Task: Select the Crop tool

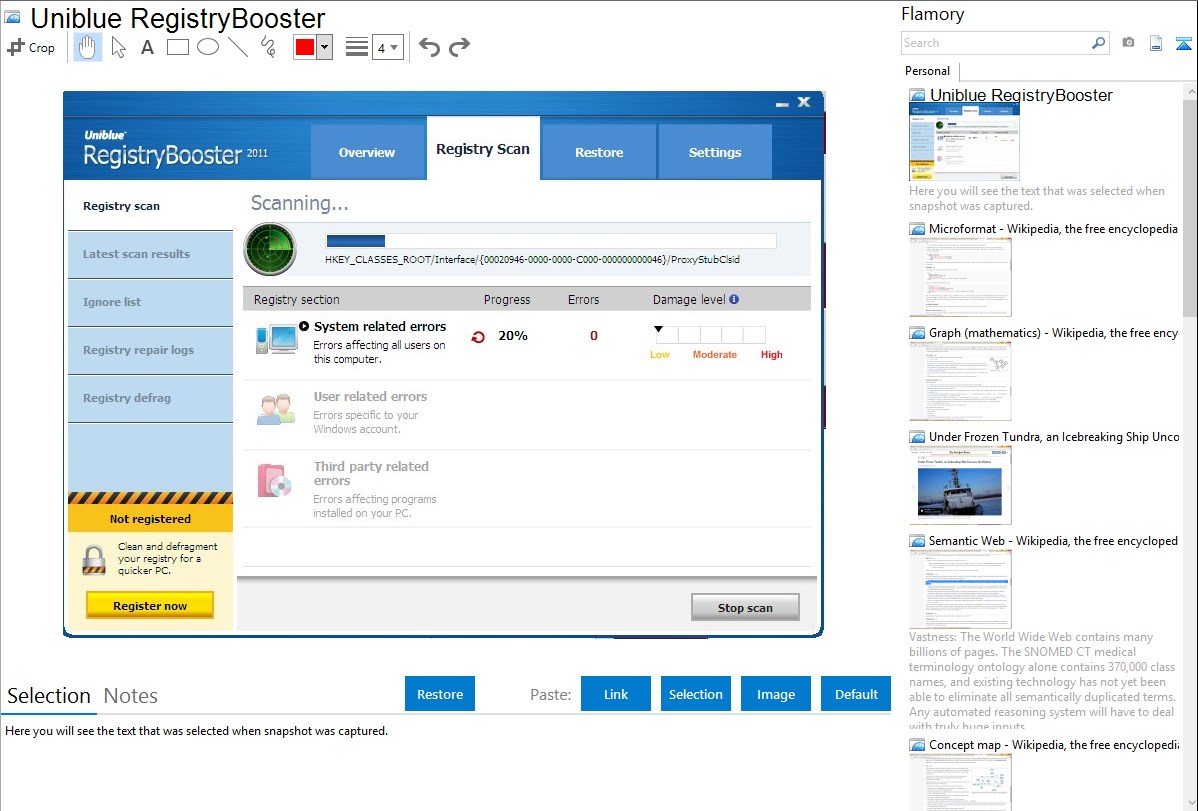Action: click(31, 47)
